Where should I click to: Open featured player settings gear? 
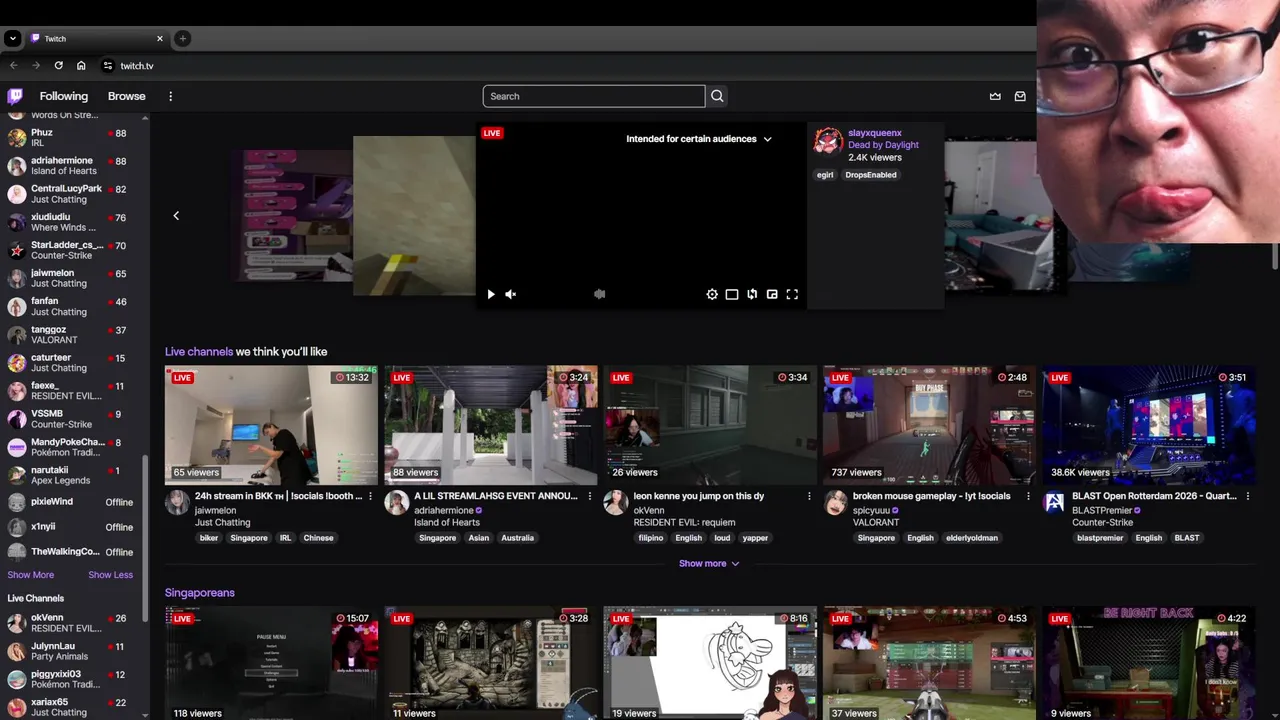tap(712, 294)
